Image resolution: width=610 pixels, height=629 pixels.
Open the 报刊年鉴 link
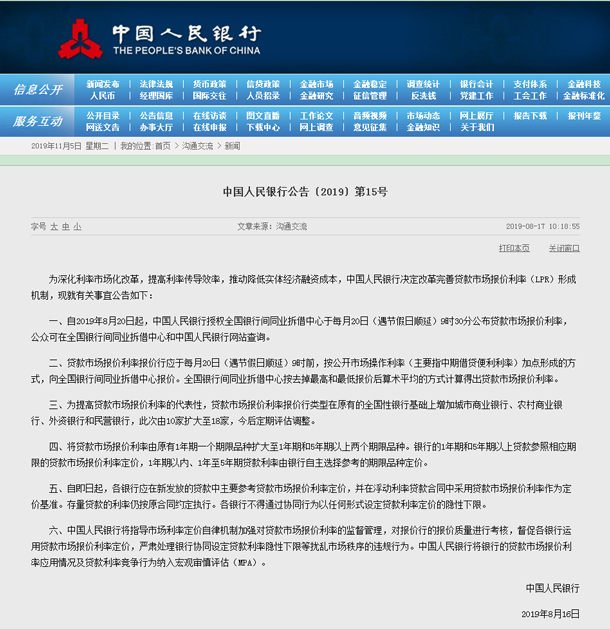pyautogui.click(x=584, y=116)
